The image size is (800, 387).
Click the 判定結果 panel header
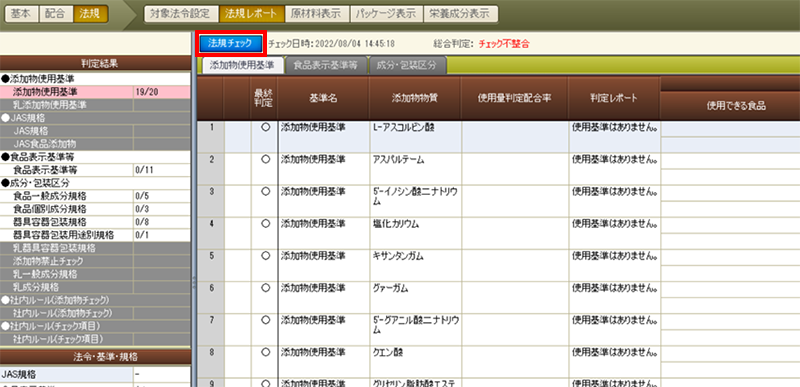95,64
